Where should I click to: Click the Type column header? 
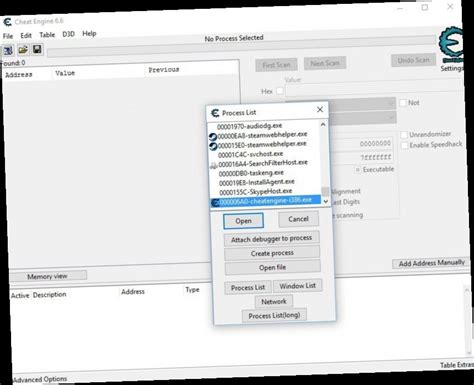point(192,290)
